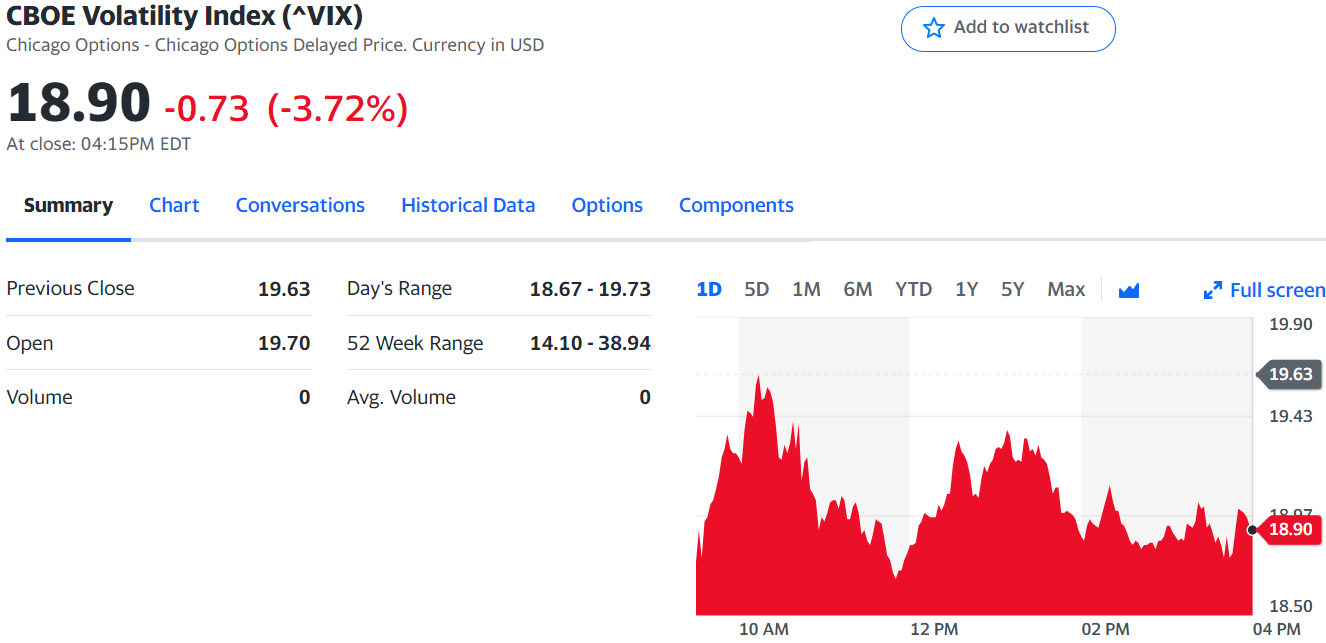The image size is (1326, 643).
Task: Set chart range to 6M
Action: click(x=857, y=289)
